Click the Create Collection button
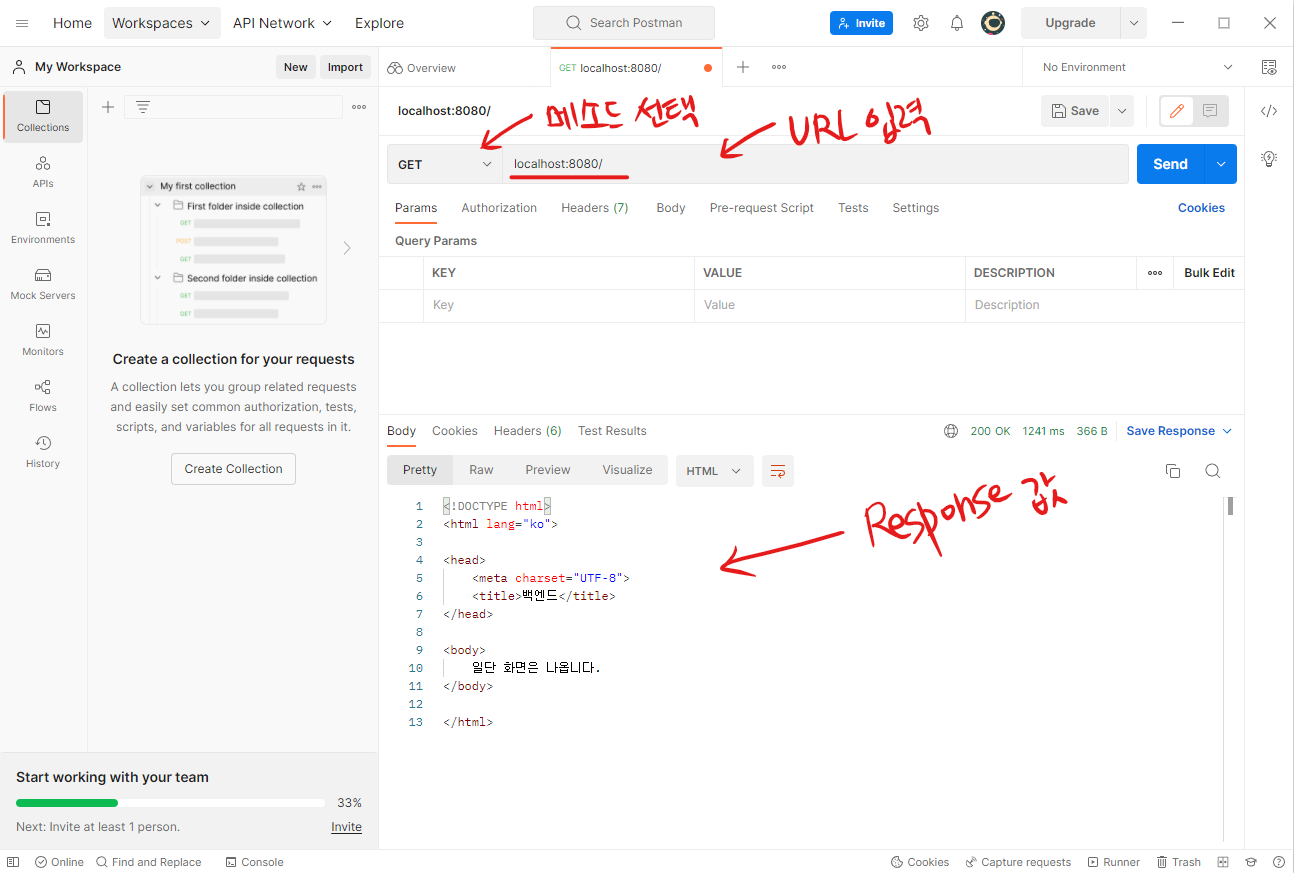This screenshot has height=873, width=1294. [233, 469]
